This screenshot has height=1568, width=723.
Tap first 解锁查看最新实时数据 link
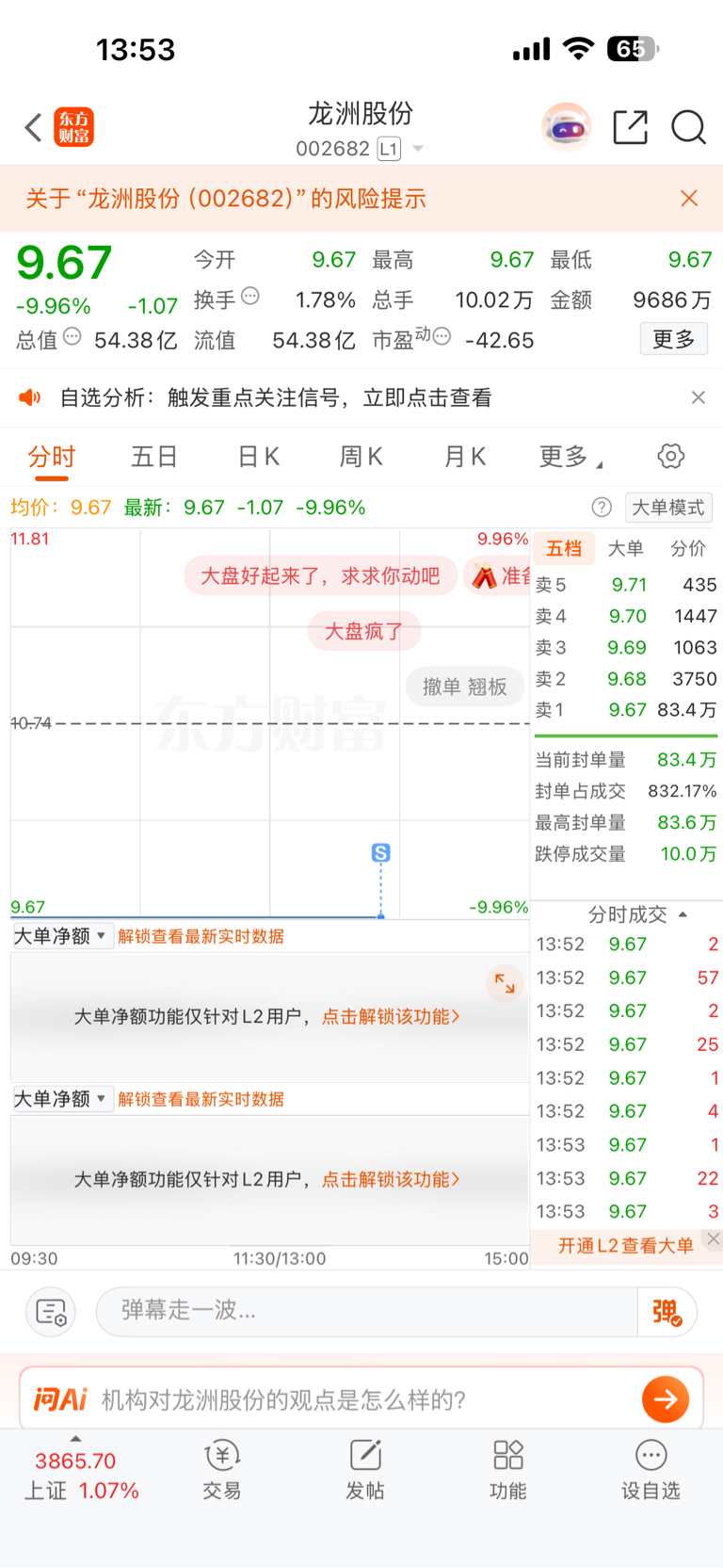pos(201,936)
